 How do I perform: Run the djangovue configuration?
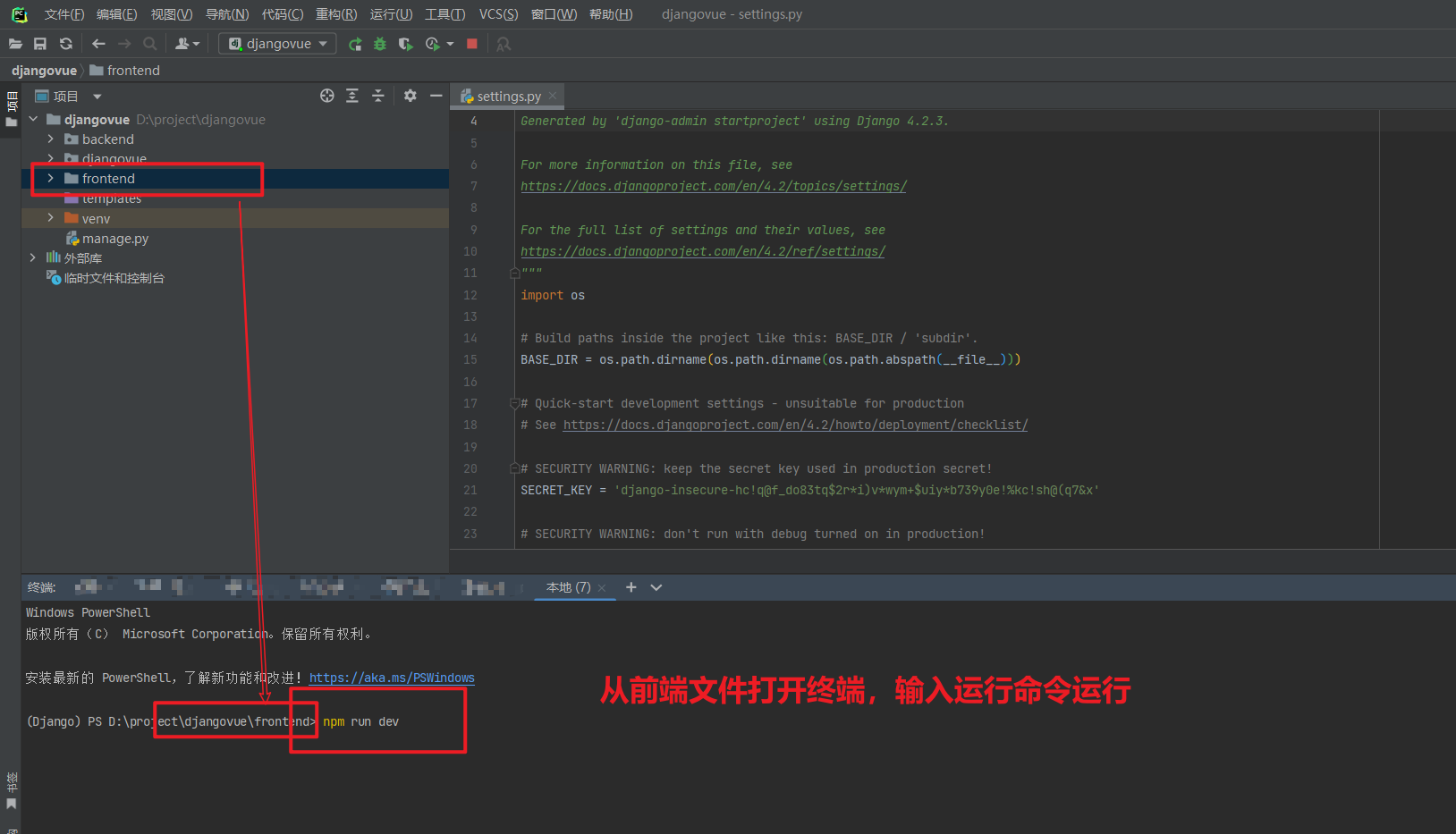355,44
